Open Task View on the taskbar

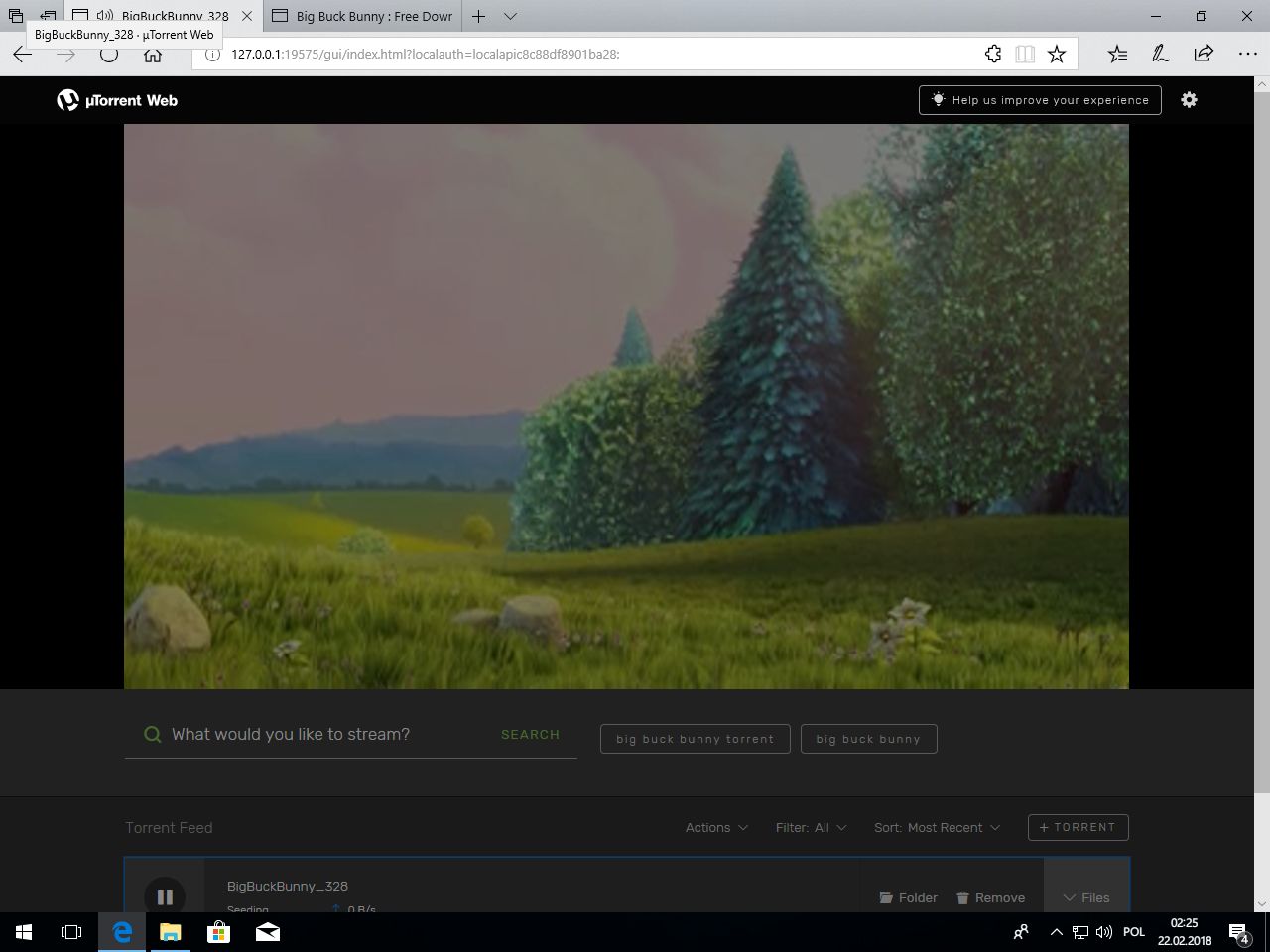pyautogui.click(x=71, y=932)
